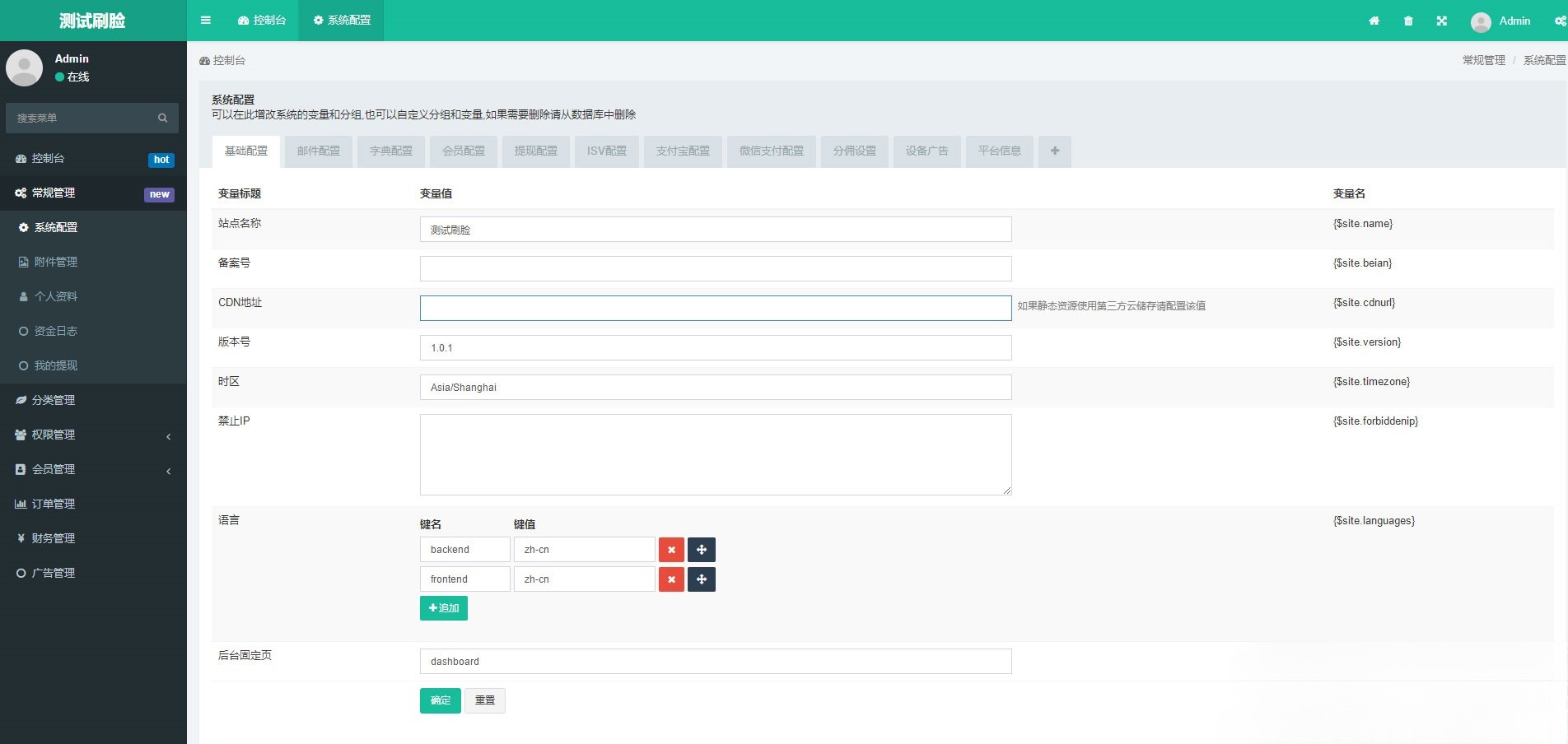Click the trash icon in the top bar

(x=1408, y=21)
